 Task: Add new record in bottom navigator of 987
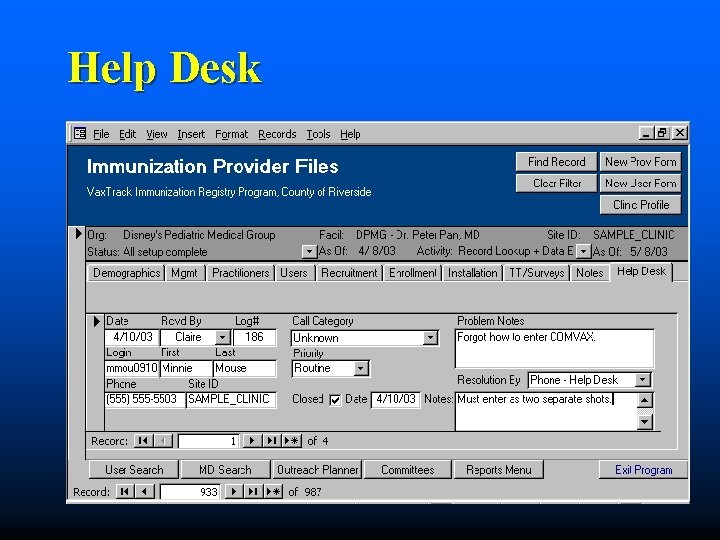tap(273, 492)
